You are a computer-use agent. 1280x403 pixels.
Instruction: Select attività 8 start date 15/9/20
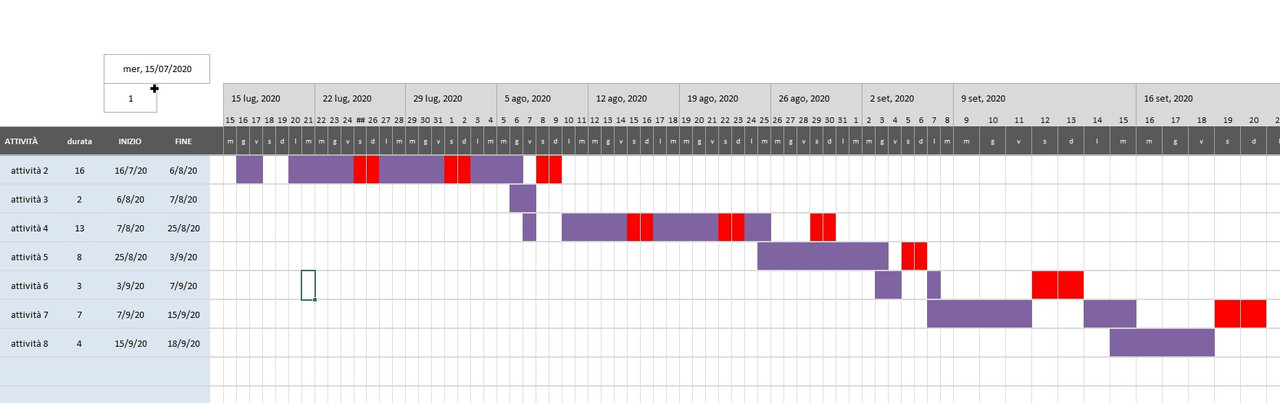pyautogui.click(x=130, y=343)
